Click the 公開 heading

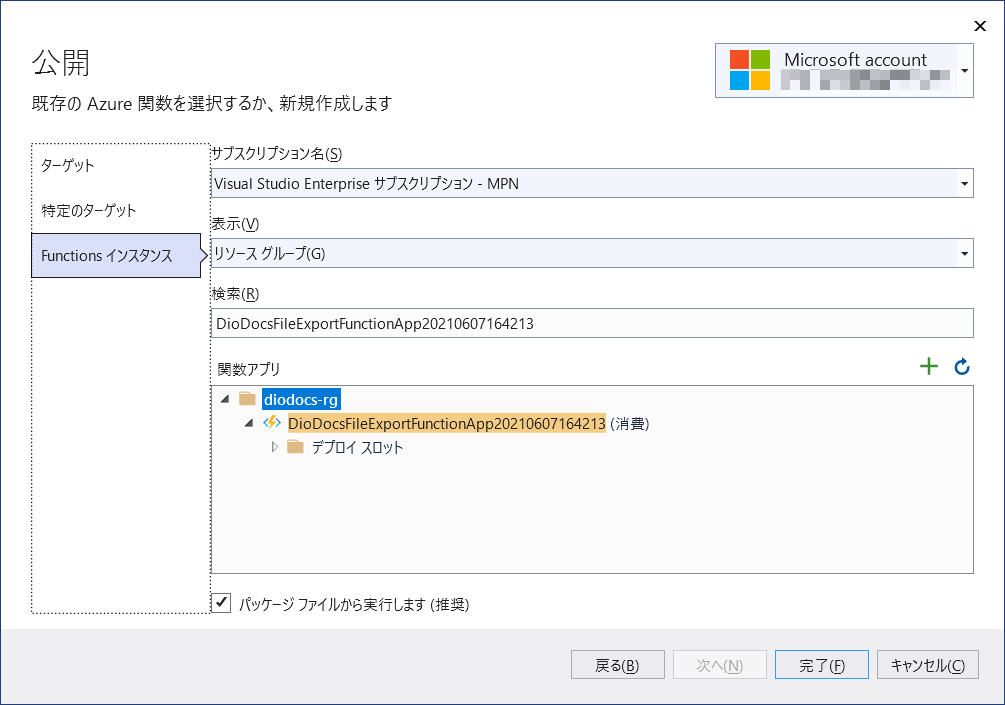61,63
